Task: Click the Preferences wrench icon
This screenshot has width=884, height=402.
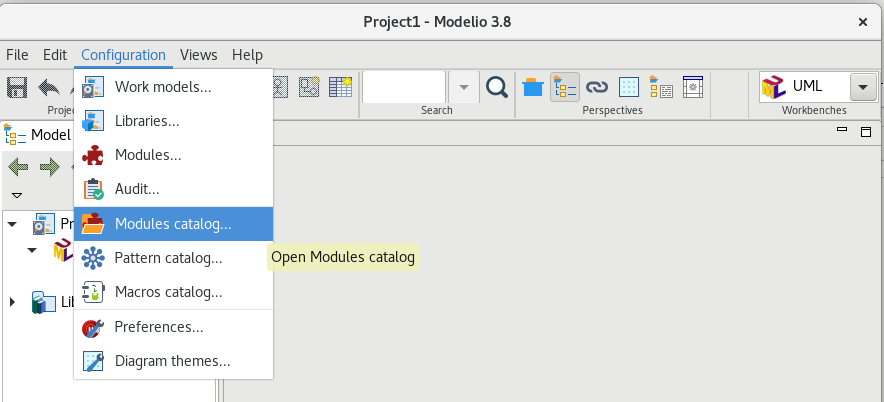Action: point(92,327)
